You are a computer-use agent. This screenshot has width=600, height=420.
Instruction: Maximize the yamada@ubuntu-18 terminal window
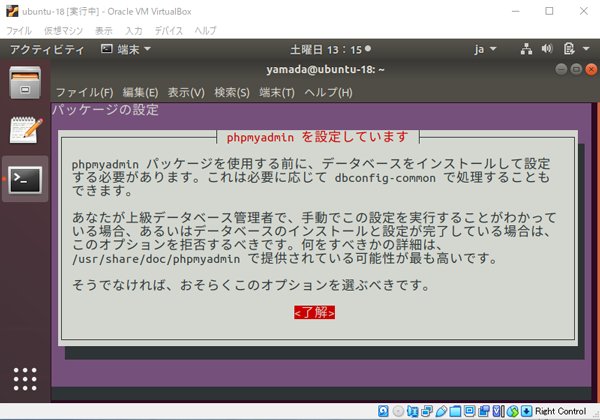(x=576, y=69)
